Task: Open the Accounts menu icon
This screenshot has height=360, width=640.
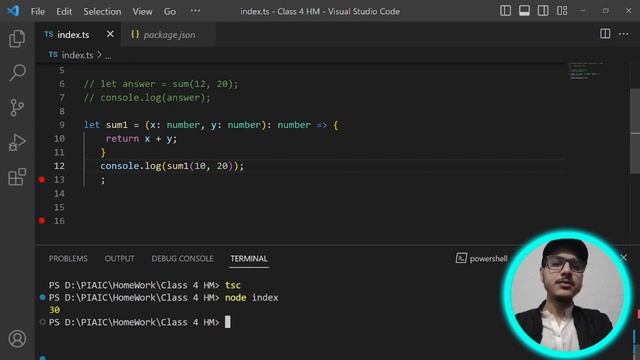Action: pyautogui.click(x=17, y=339)
